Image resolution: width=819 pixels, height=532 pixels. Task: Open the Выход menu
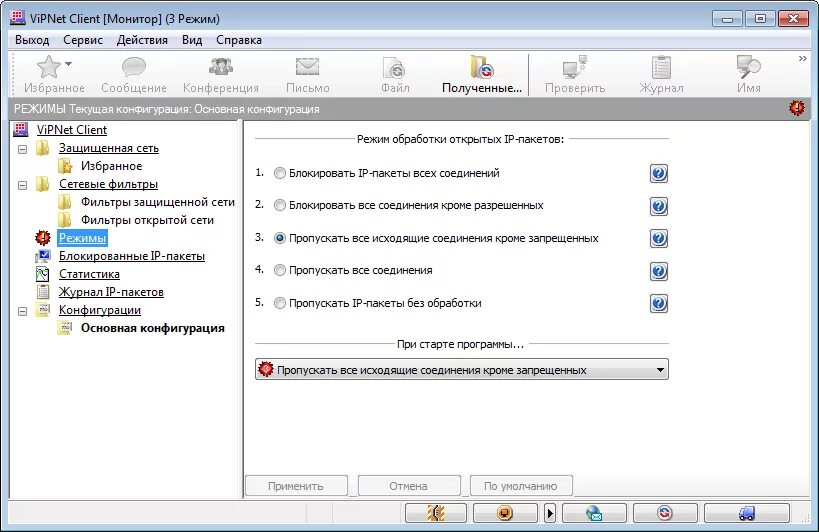[32, 40]
